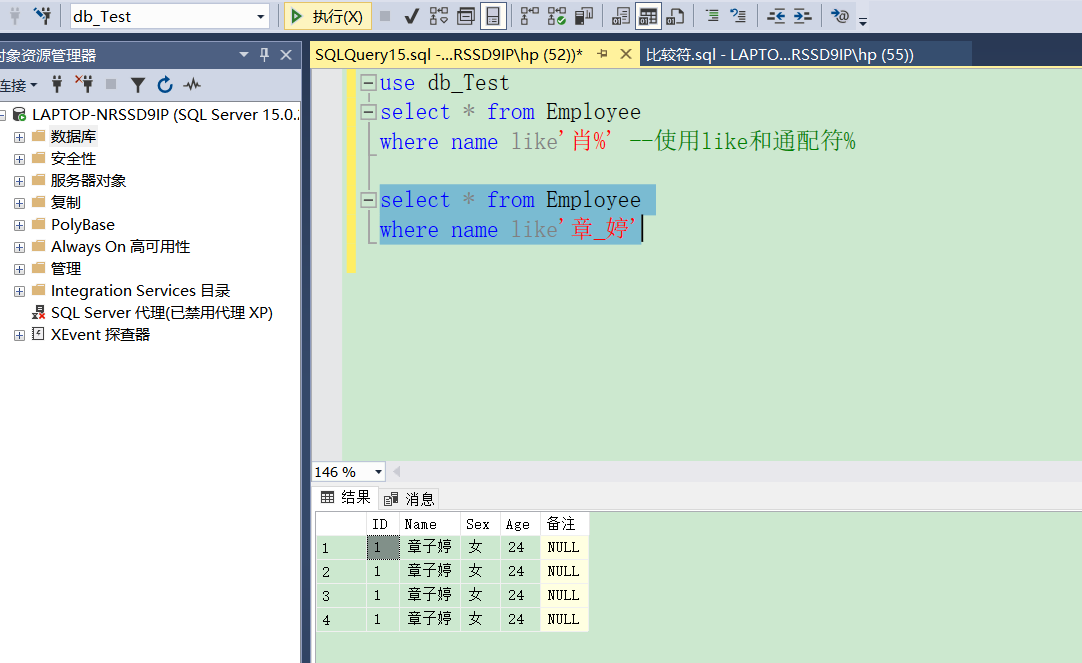Expand the Always On 高可用性 folder
Image resolution: width=1082 pixels, height=663 pixels.
coord(19,248)
